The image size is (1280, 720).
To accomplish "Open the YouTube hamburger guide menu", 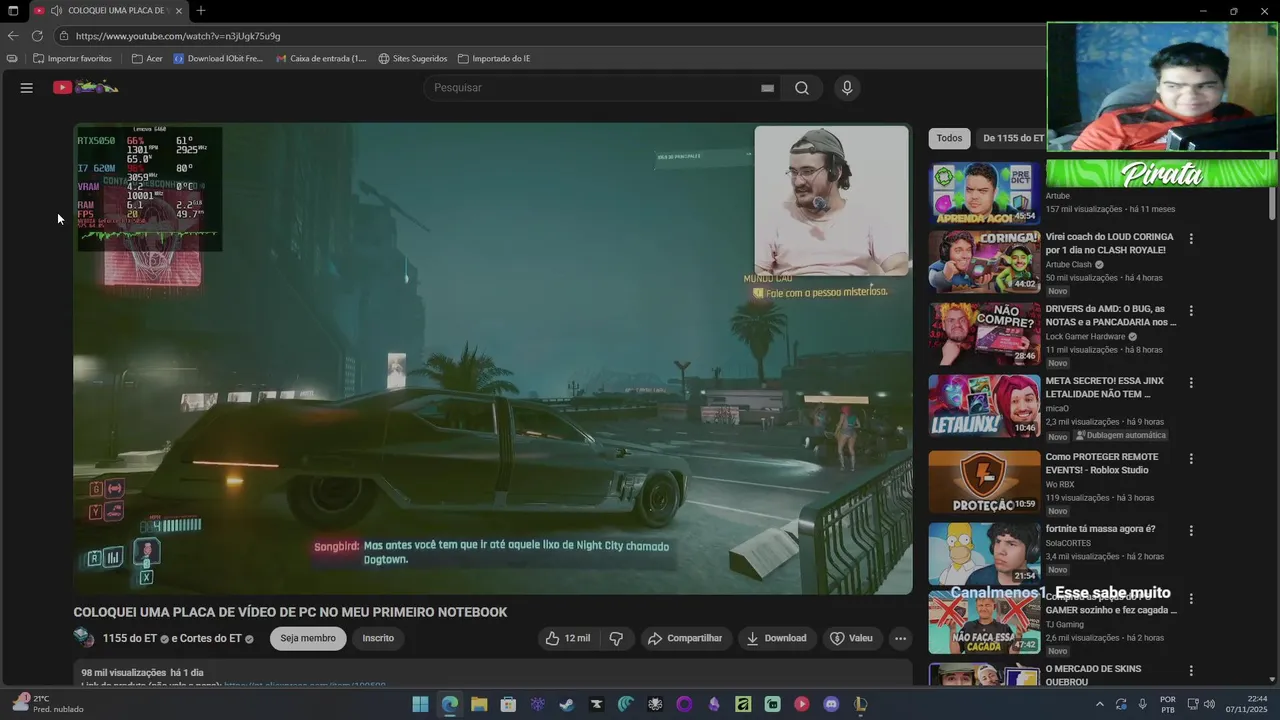I will coord(27,88).
